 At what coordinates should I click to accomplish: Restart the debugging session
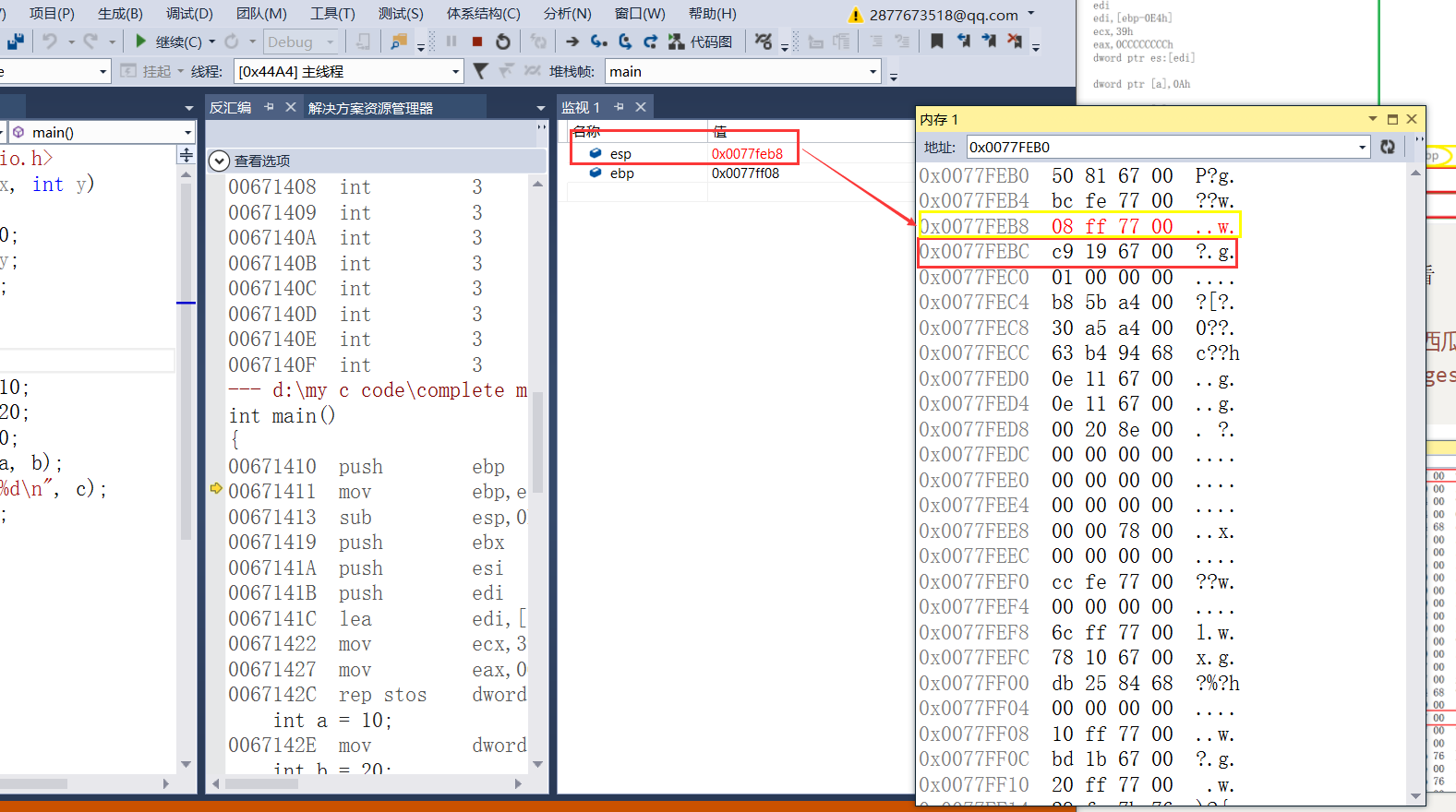503,42
